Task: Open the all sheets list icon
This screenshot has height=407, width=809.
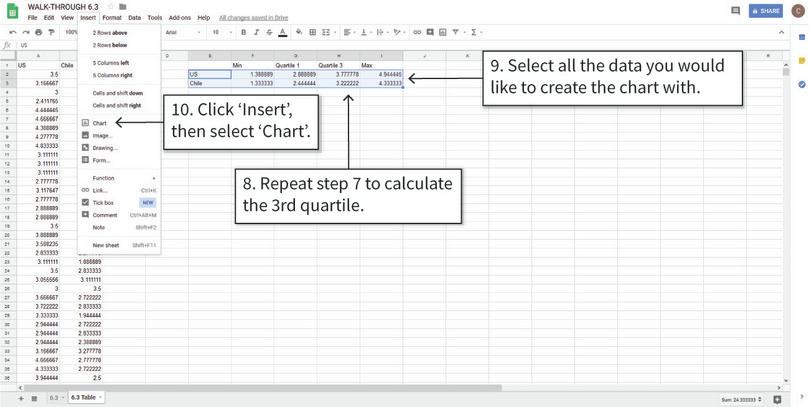Action: [x=34, y=399]
